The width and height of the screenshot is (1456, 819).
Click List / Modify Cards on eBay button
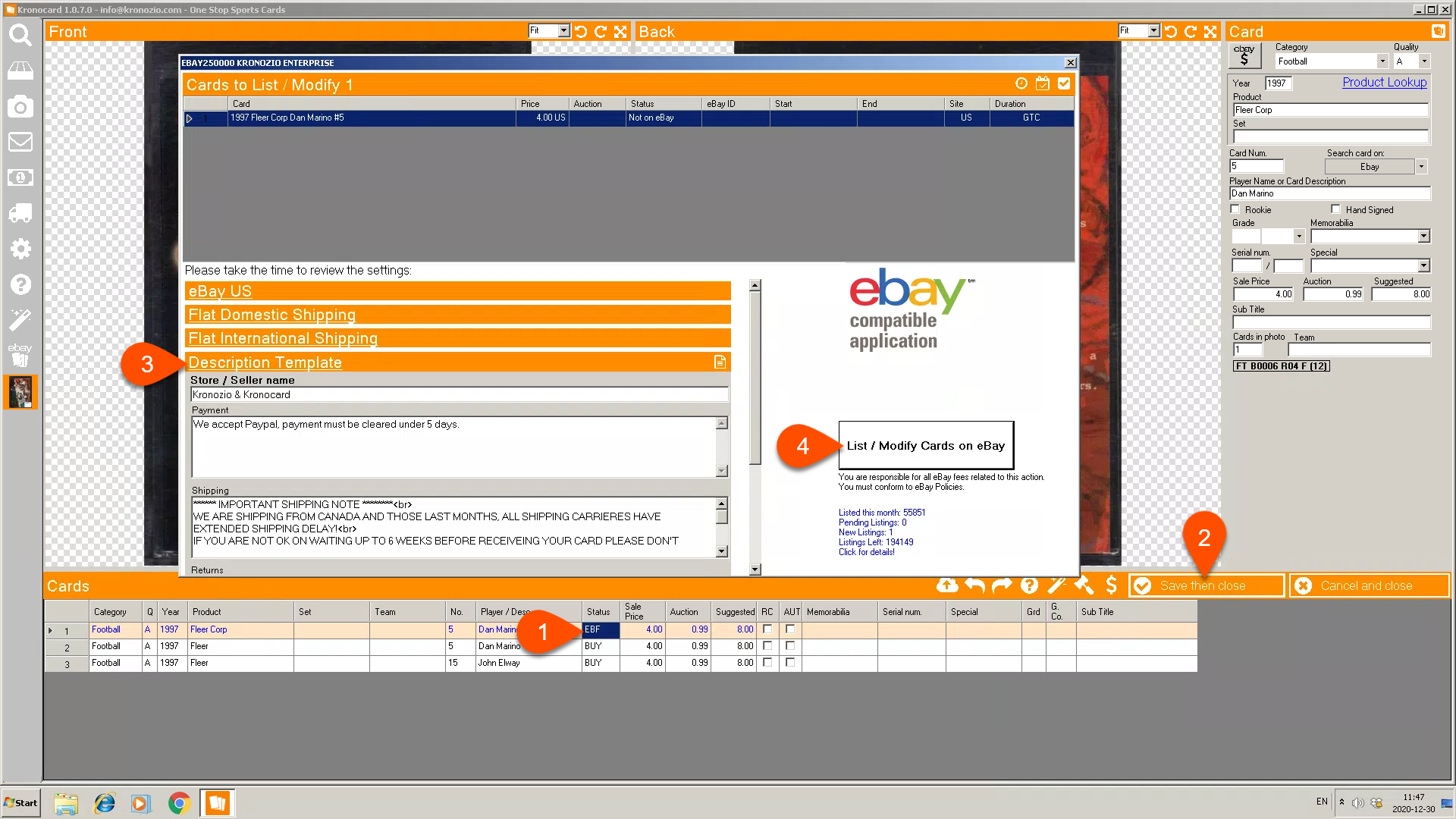[x=926, y=446]
